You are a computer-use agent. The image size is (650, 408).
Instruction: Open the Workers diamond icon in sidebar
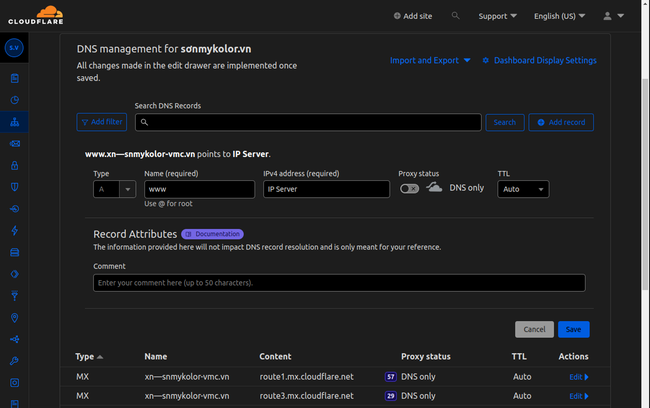pyautogui.click(x=15, y=274)
